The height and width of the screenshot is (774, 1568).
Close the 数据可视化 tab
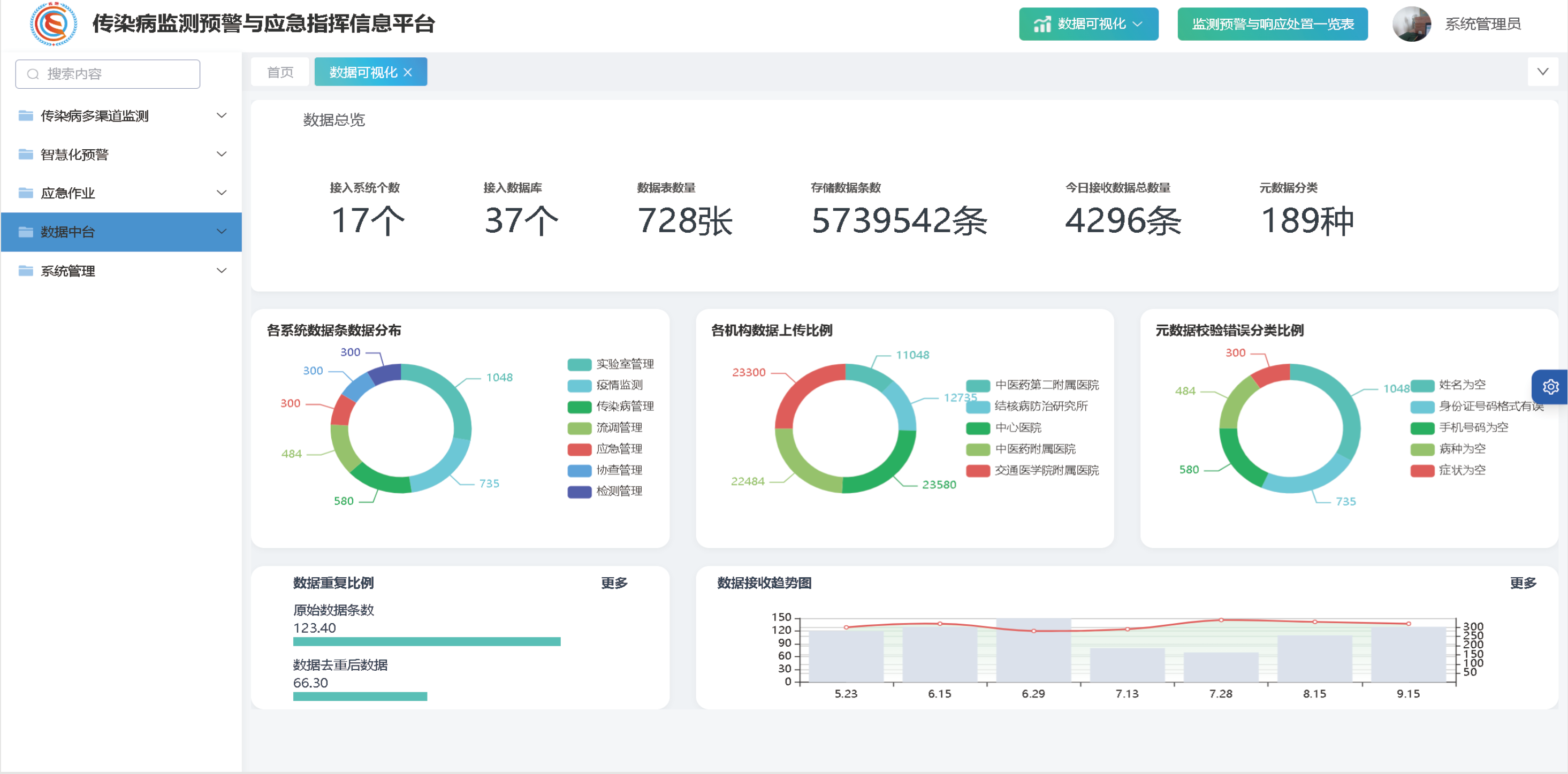[x=408, y=72]
